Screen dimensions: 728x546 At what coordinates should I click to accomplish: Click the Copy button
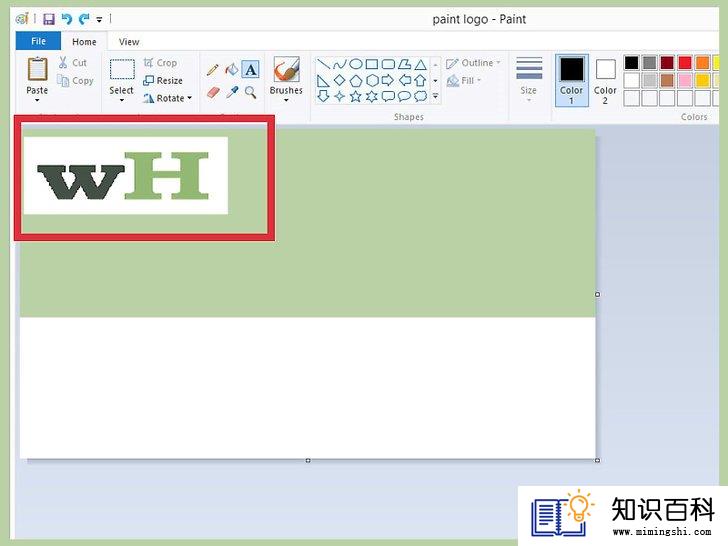pyautogui.click(x=75, y=81)
